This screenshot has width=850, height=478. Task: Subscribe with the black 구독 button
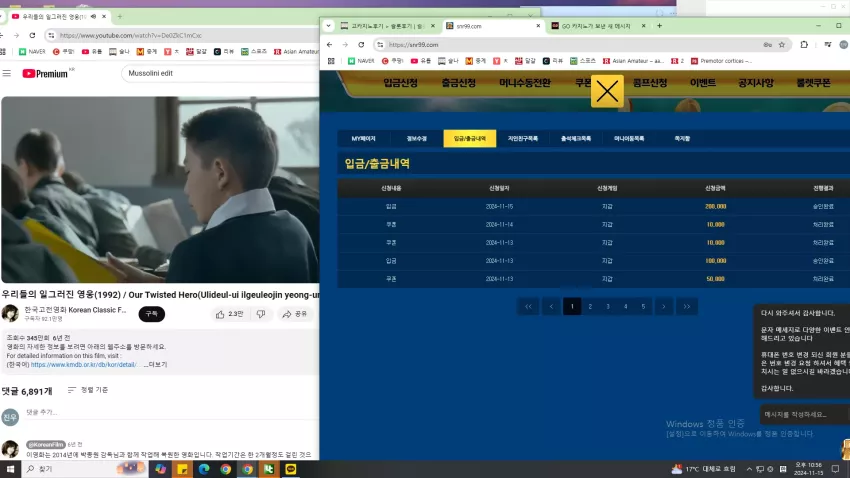tap(151, 314)
